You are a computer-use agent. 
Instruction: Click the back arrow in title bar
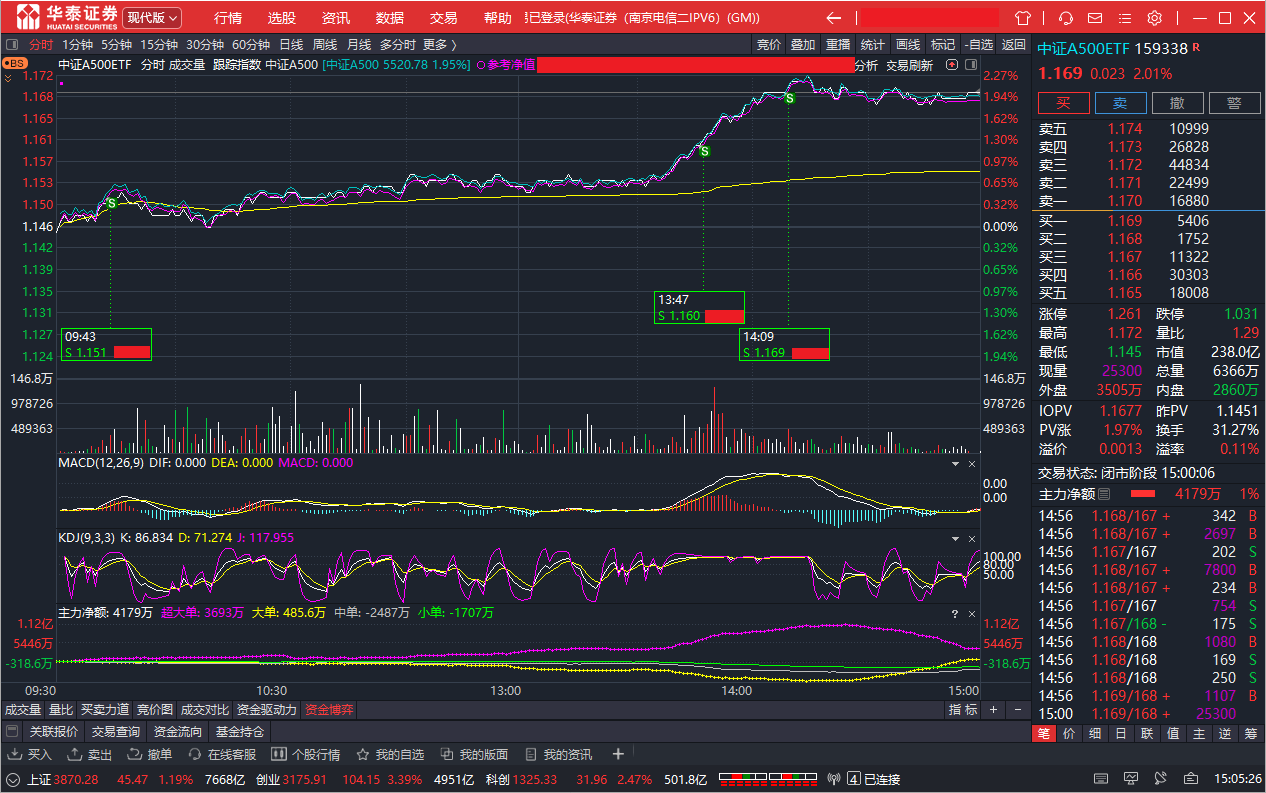pyautogui.click(x=833, y=18)
